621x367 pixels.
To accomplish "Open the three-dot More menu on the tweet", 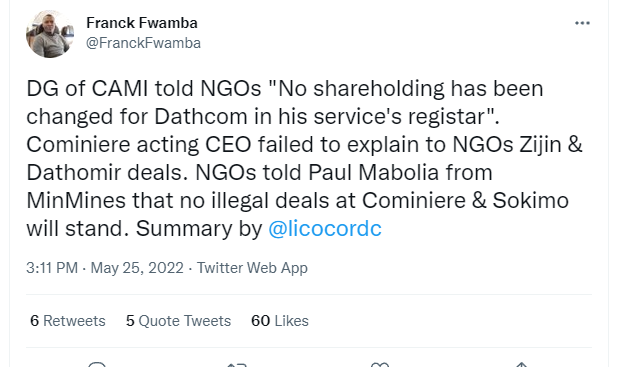I will [x=582, y=23].
